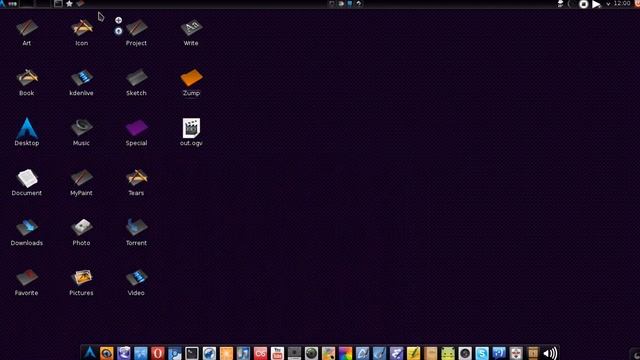Open the terminal from the dock
The height and width of the screenshot is (360, 640).
(192, 353)
